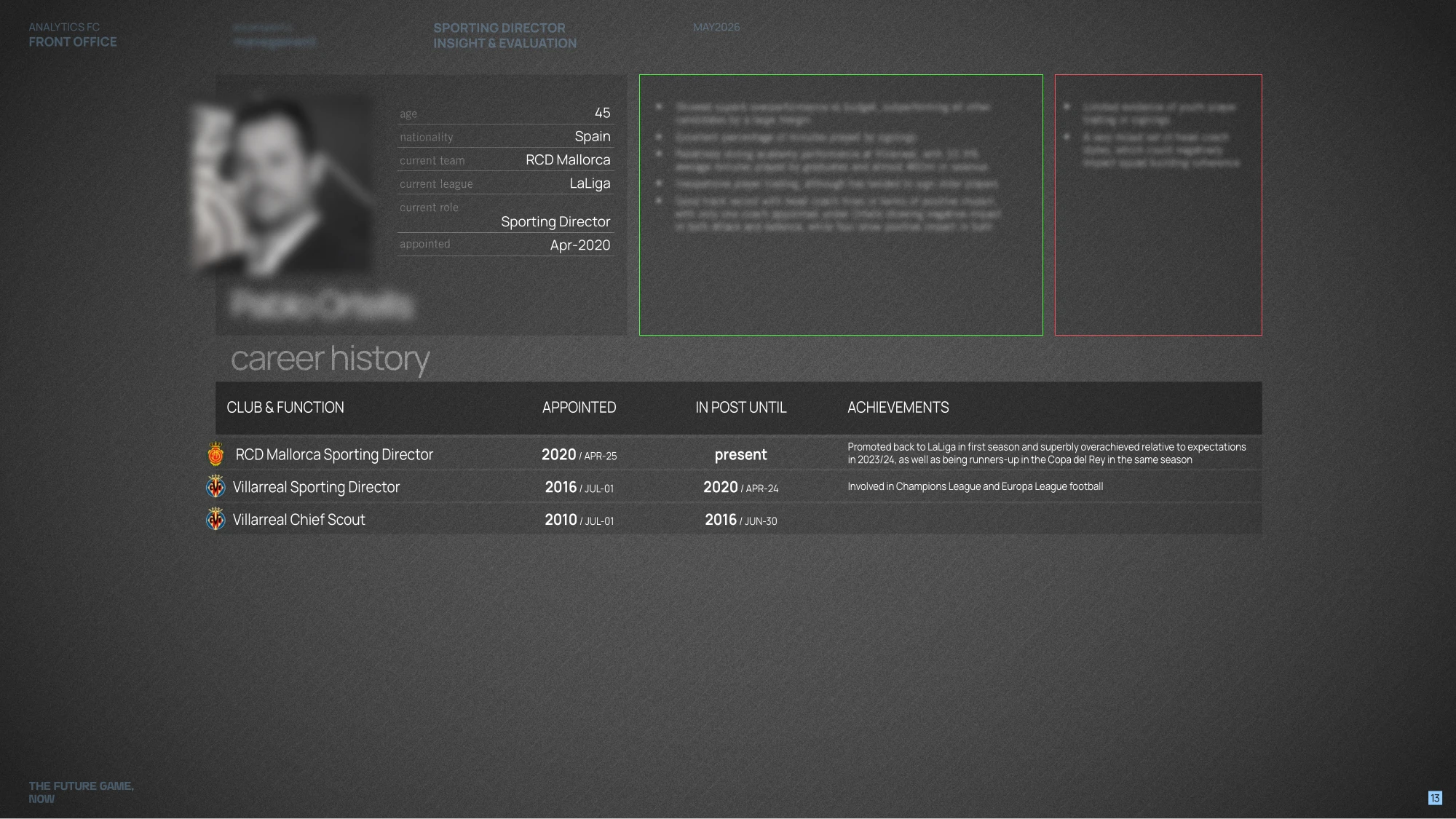Click the current team value RCD Mallorca
1456x819 pixels.
tap(568, 159)
